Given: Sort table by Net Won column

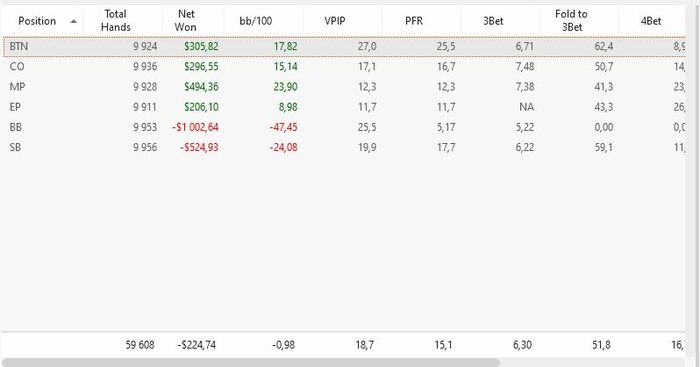Looking at the screenshot, I should pyautogui.click(x=185, y=21).
